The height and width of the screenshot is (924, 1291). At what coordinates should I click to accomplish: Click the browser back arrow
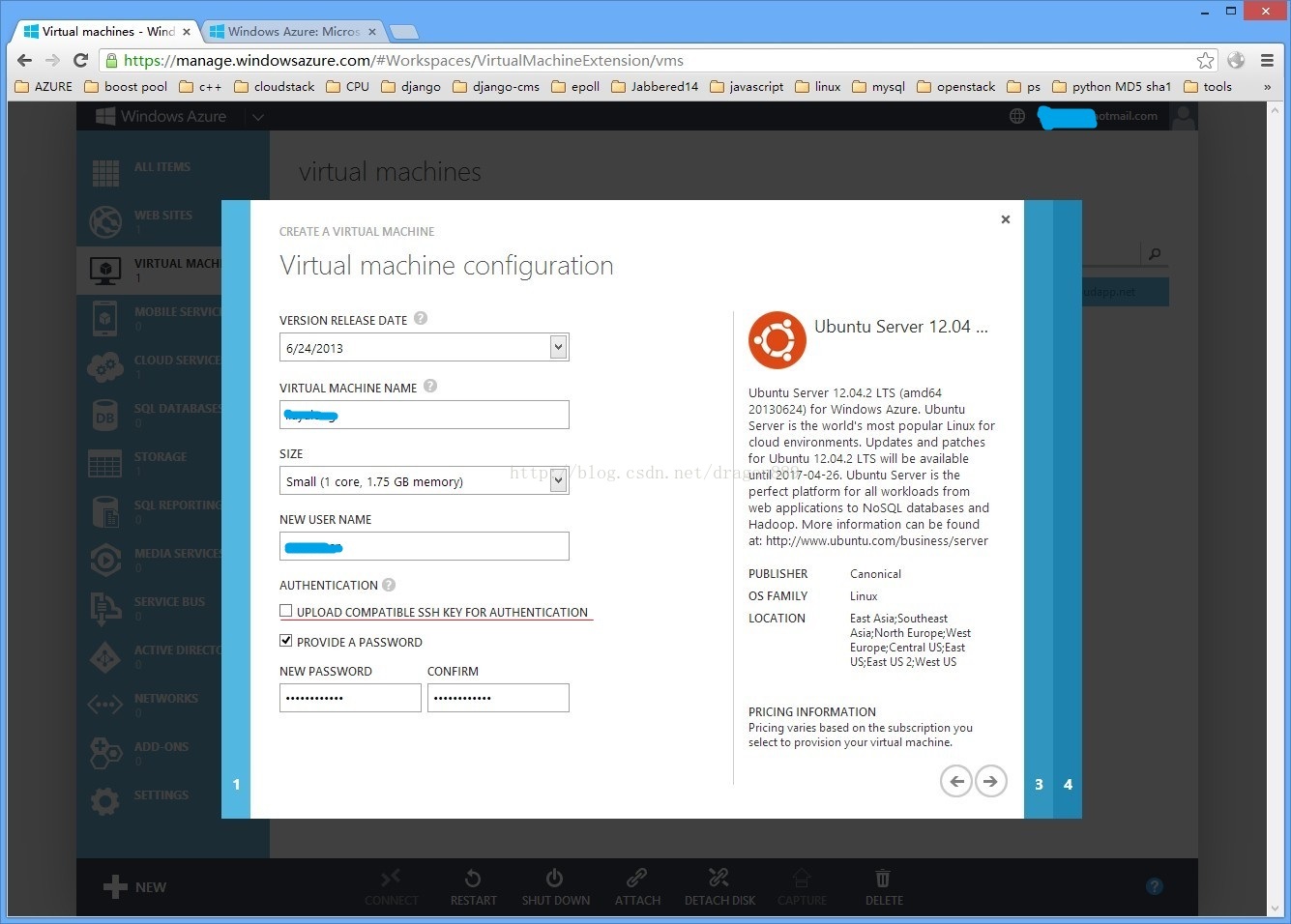pyautogui.click(x=25, y=60)
